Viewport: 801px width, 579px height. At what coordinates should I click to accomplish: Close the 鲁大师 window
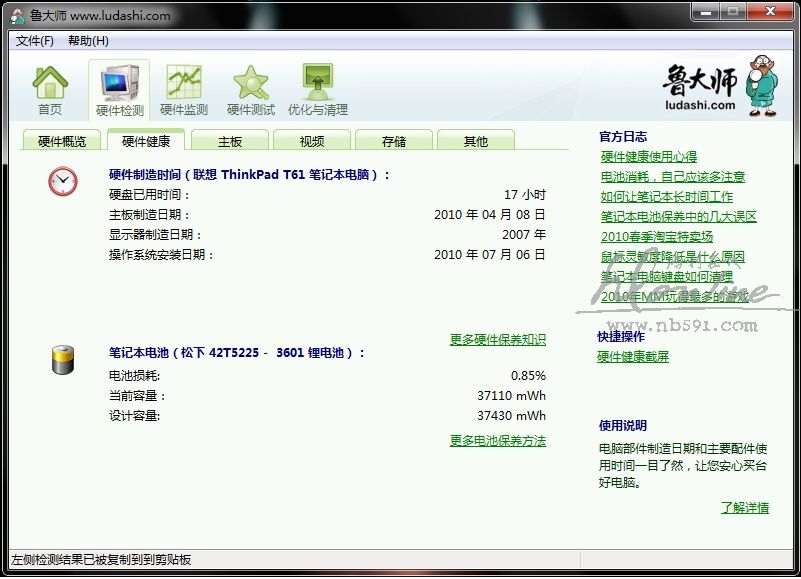point(770,12)
